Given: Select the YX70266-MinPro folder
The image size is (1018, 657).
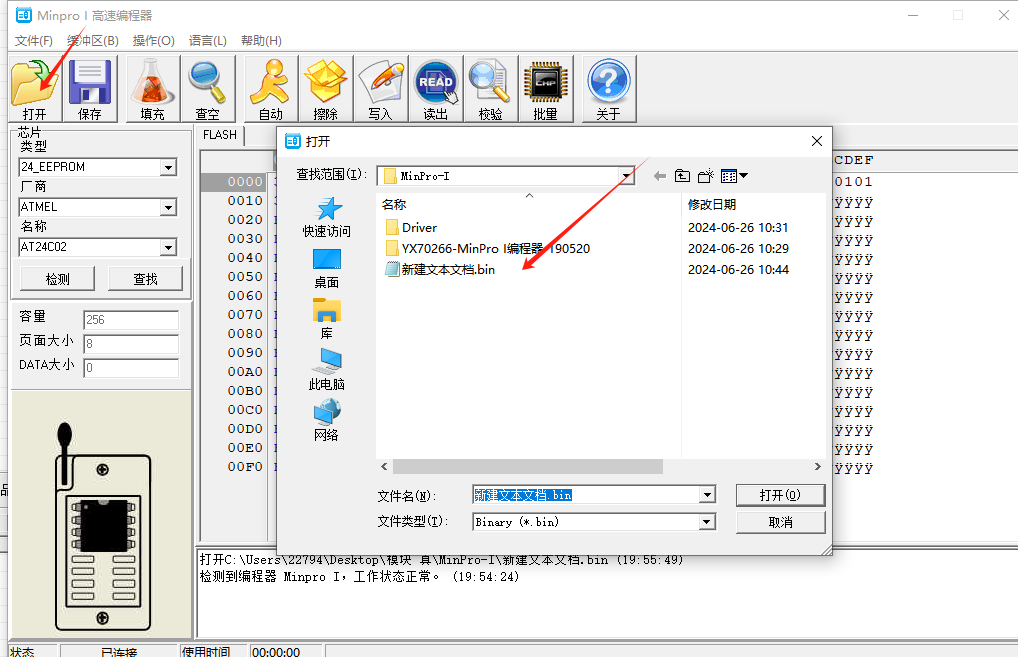Looking at the screenshot, I should (488, 249).
